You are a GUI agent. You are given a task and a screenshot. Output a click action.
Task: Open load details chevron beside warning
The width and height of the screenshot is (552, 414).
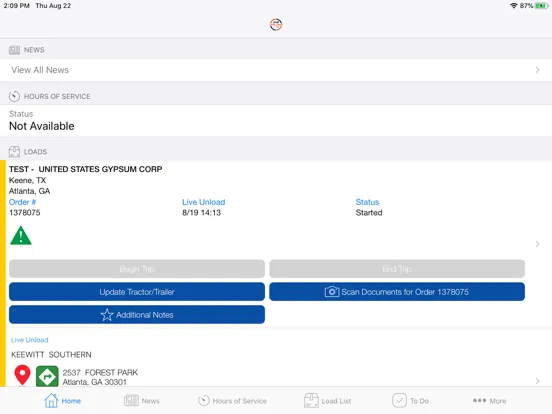pyautogui.click(x=537, y=244)
